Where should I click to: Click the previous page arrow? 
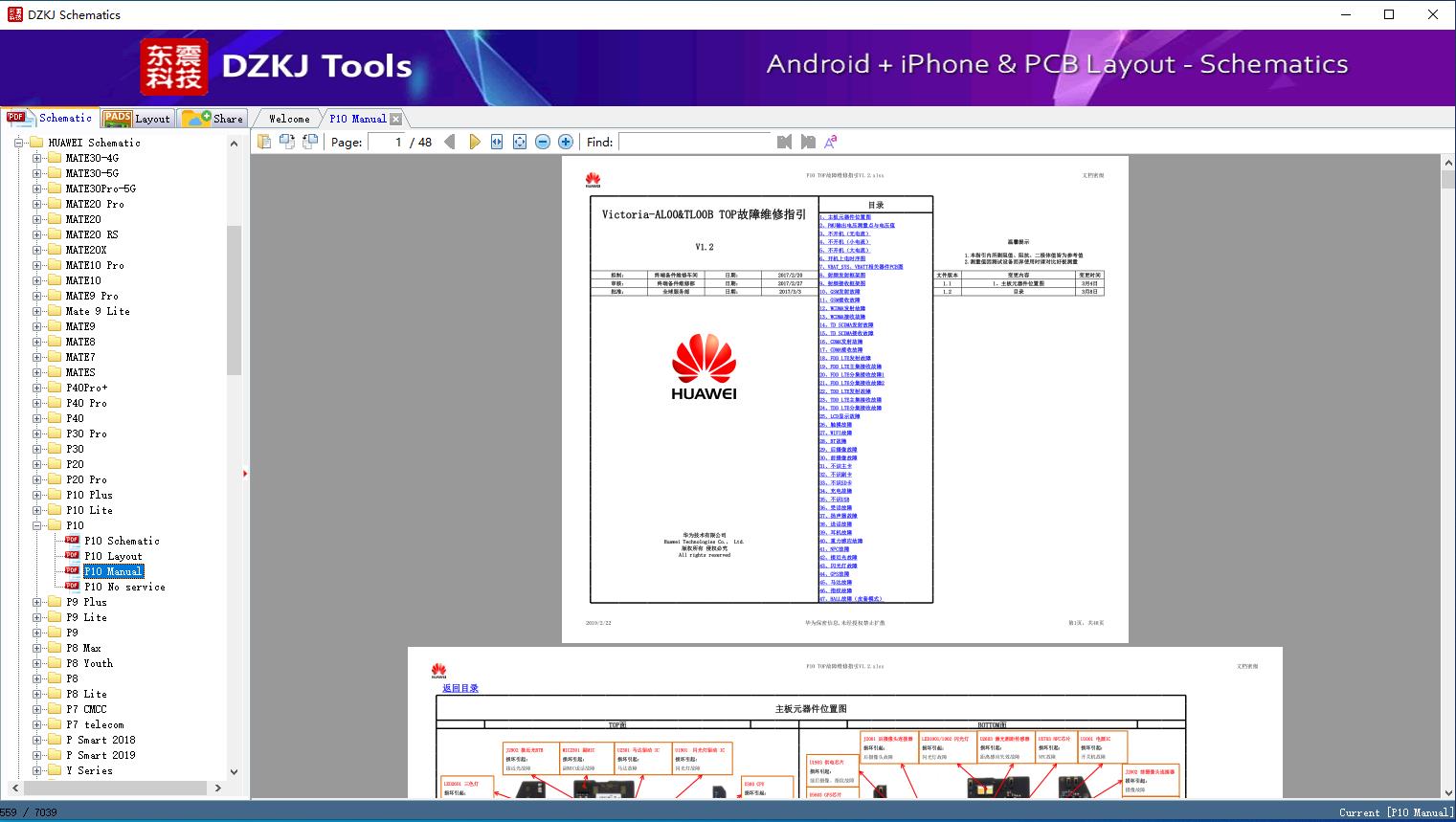450,142
